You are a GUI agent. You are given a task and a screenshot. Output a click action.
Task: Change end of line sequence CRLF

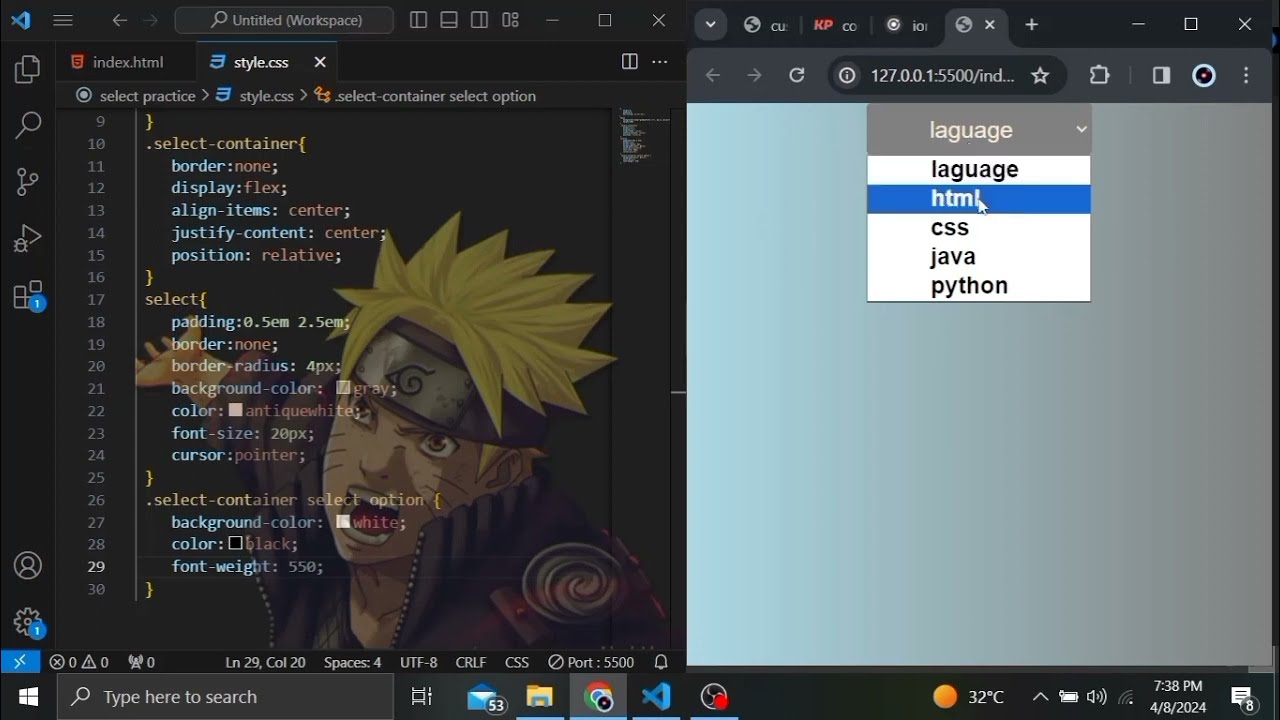coord(471,662)
